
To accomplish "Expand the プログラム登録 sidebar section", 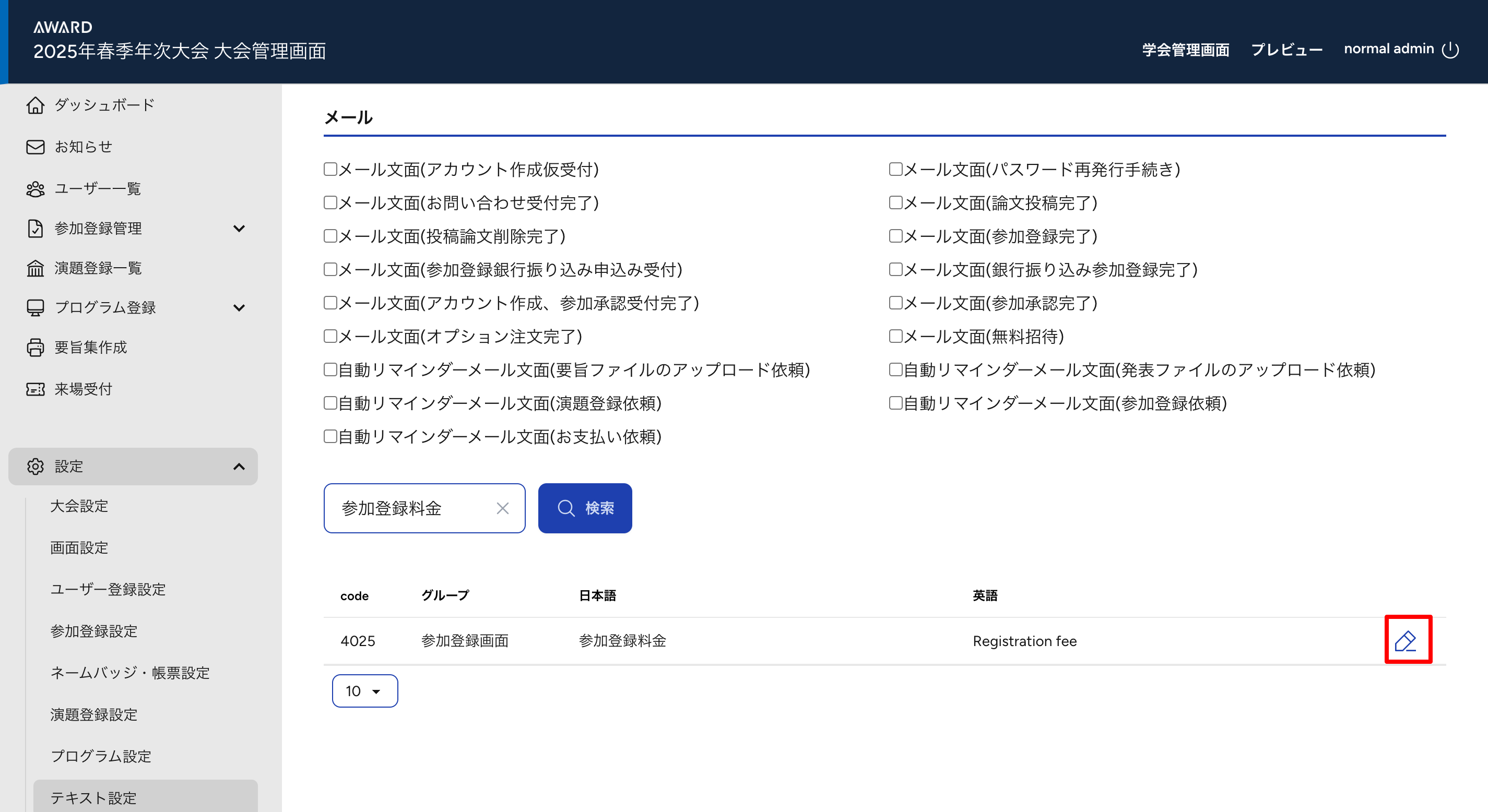I will coord(239,308).
